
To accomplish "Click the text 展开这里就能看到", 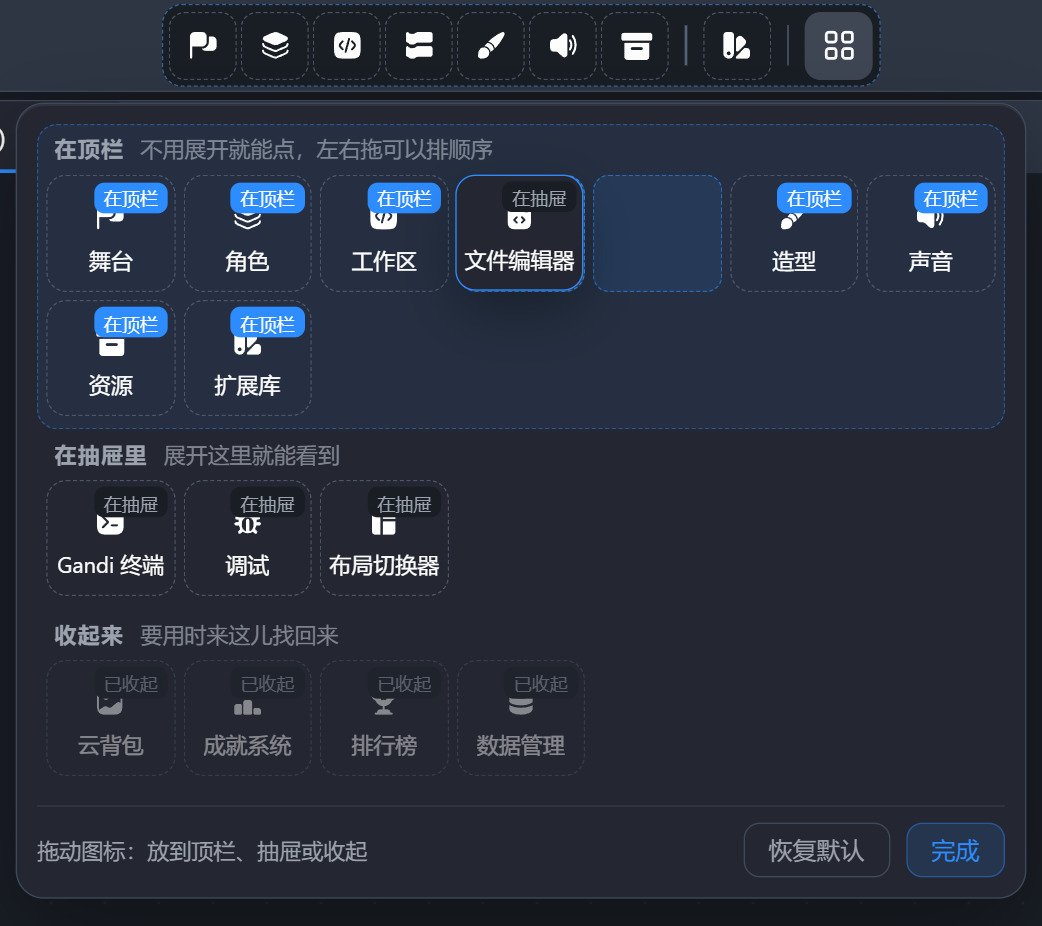I will point(251,456).
